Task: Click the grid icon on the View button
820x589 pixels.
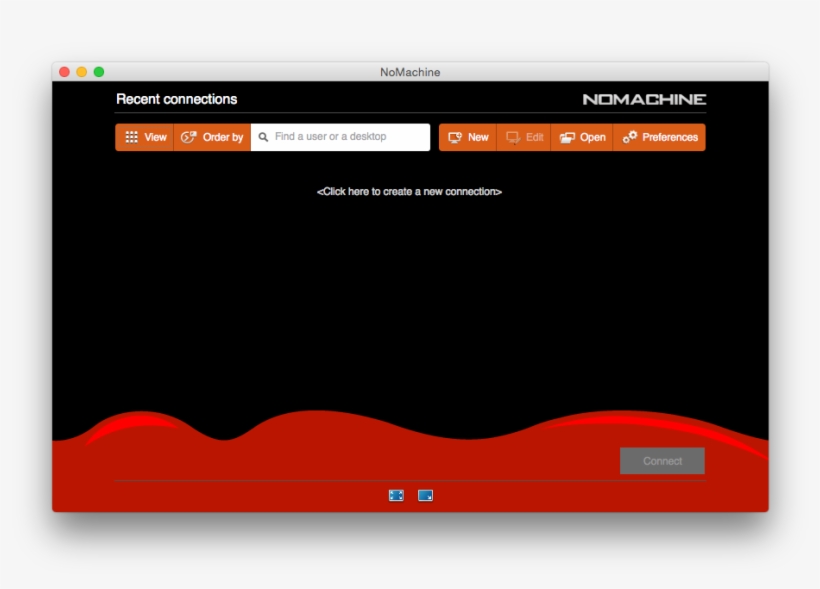Action: 131,137
